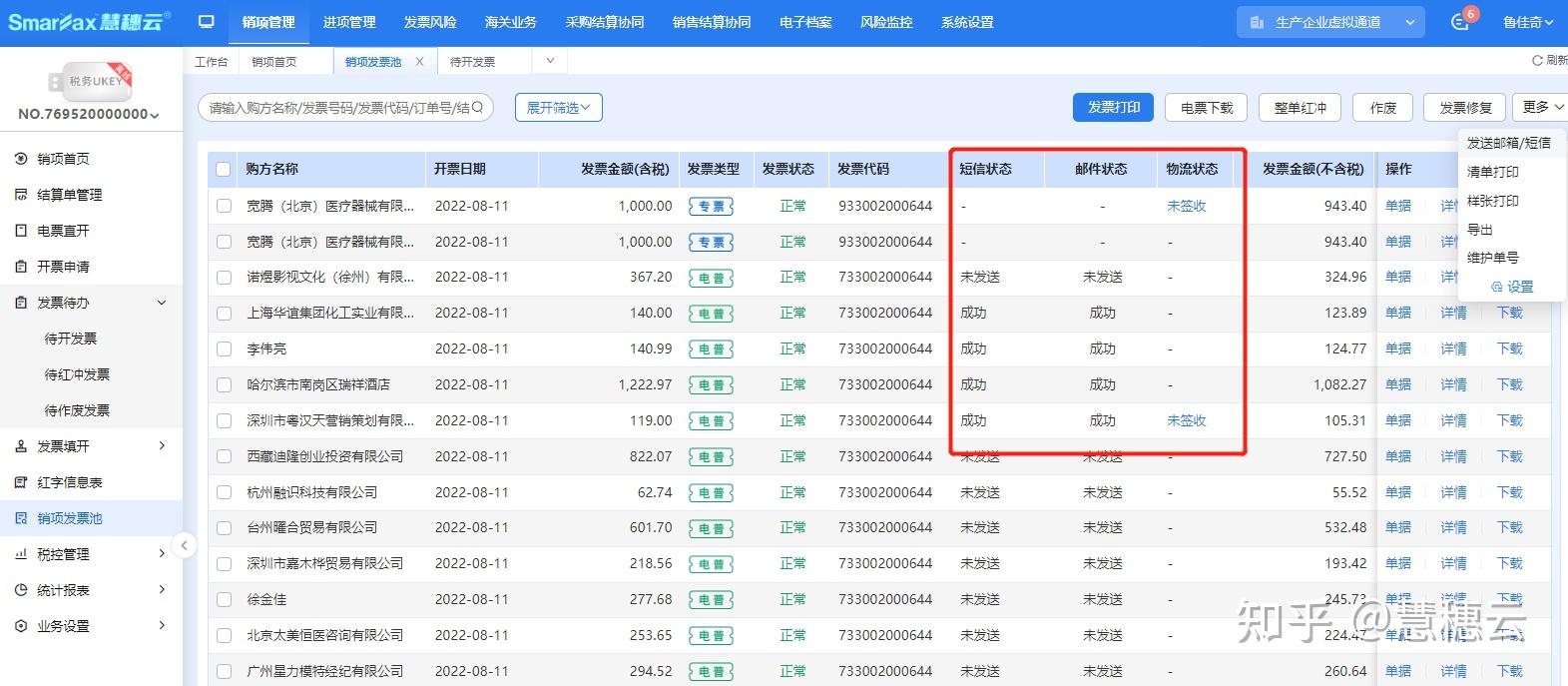Open the 进项管理 top menu
The image size is (1568, 686).
coord(349,22)
